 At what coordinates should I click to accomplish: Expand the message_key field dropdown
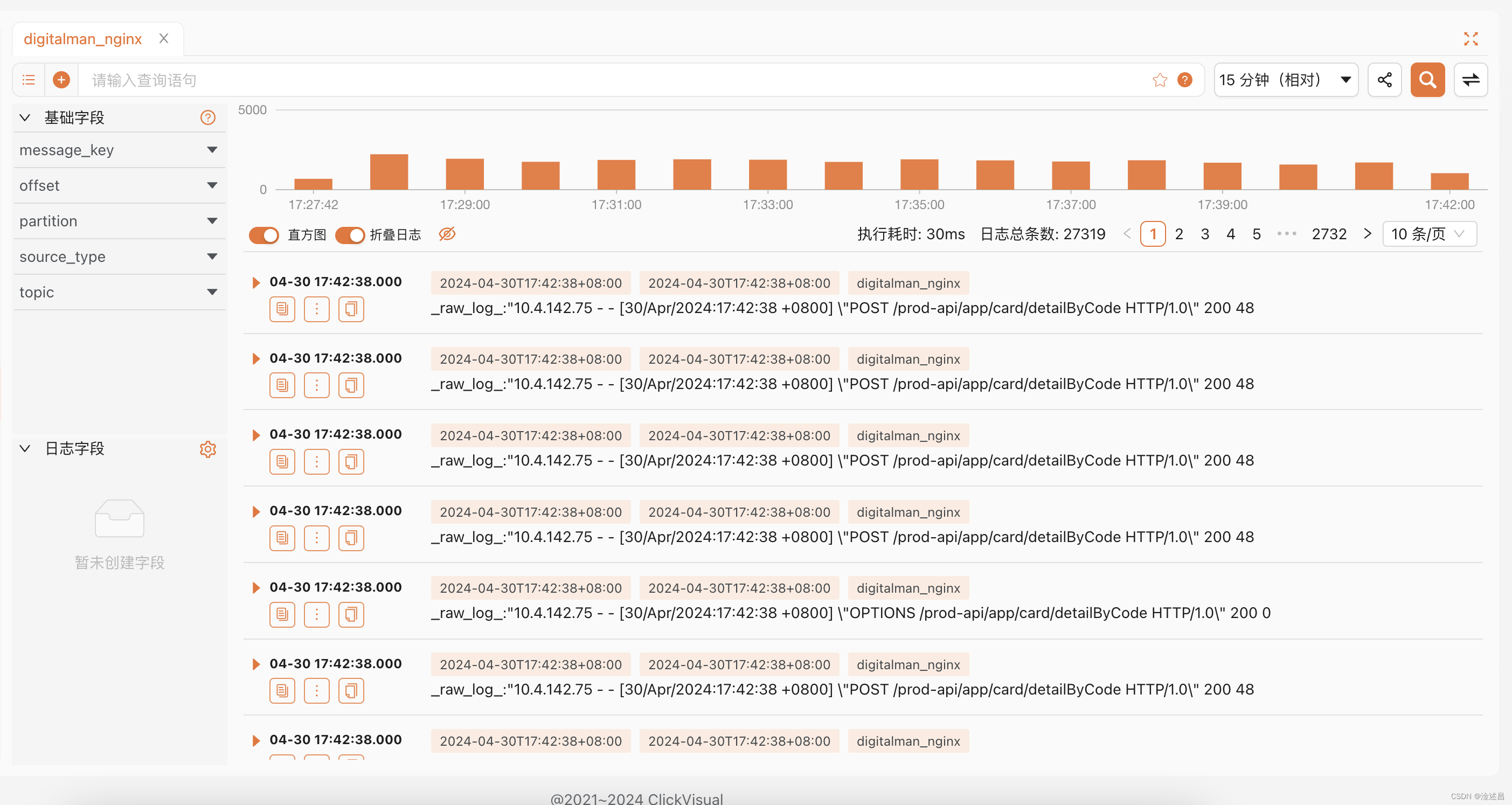tap(212, 150)
